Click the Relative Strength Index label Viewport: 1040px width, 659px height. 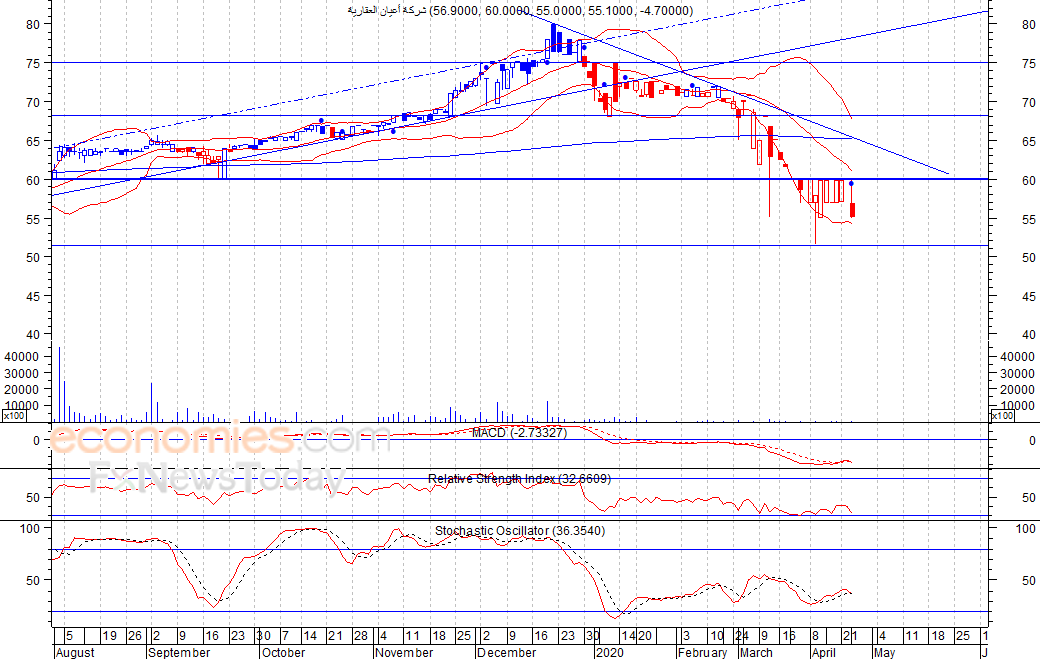(519, 479)
